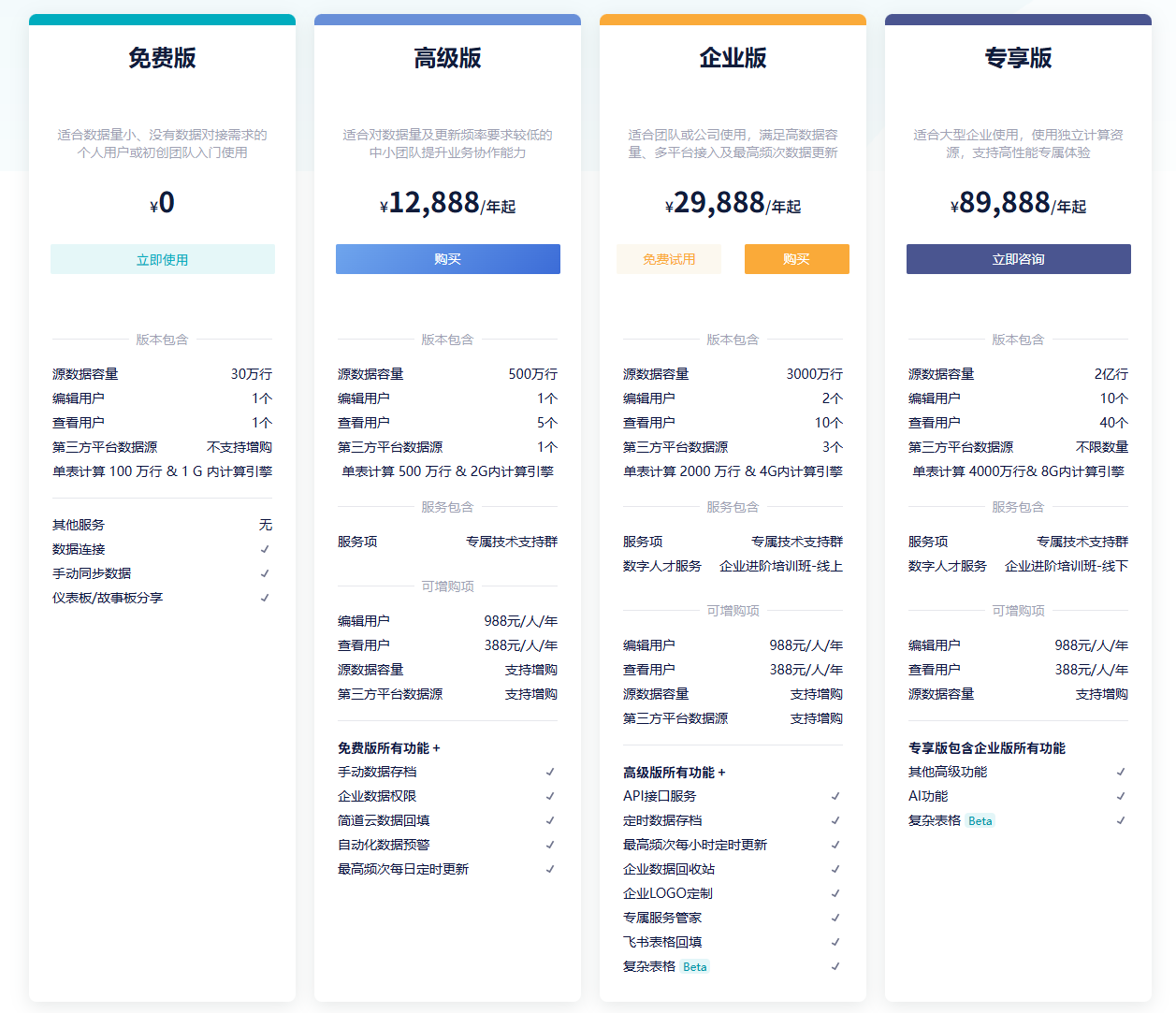Image resolution: width=1176 pixels, height=1013 pixels.
Task: Click 立即咨询 in the 专享版 plan
Action: tap(1018, 259)
